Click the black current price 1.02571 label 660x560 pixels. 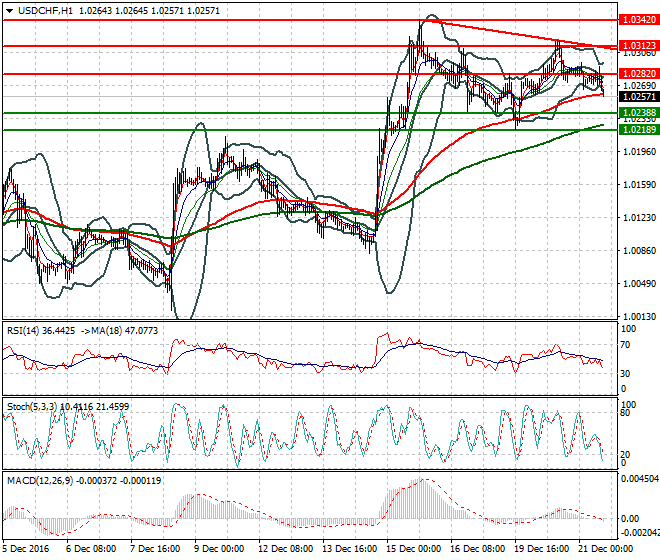click(x=639, y=96)
